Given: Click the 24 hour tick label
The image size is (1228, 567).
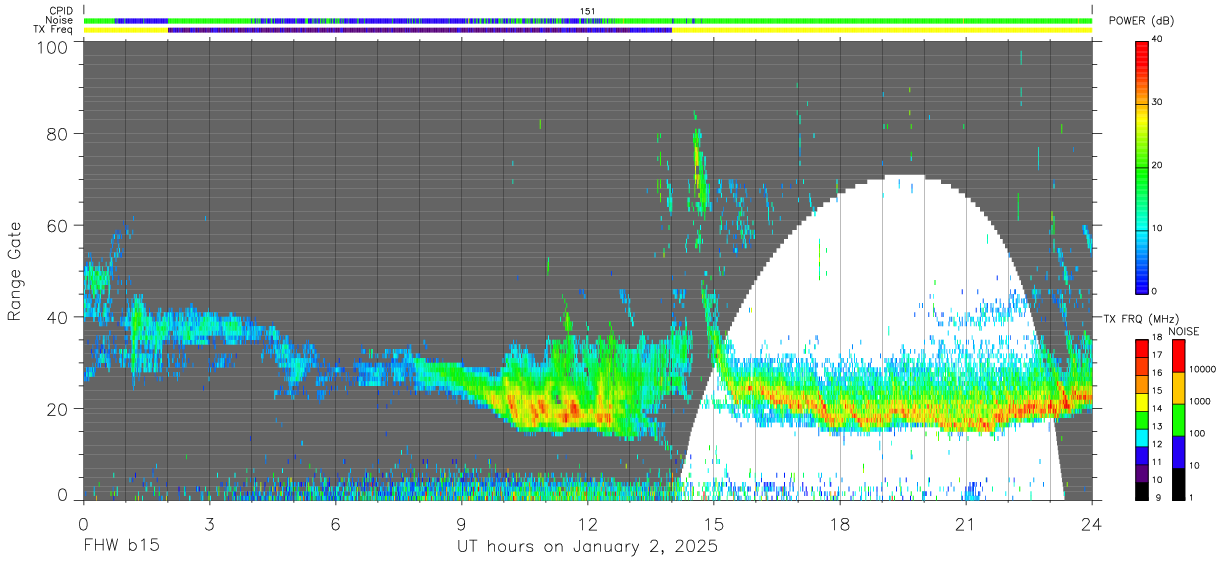Looking at the screenshot, I should (1091, 524).
